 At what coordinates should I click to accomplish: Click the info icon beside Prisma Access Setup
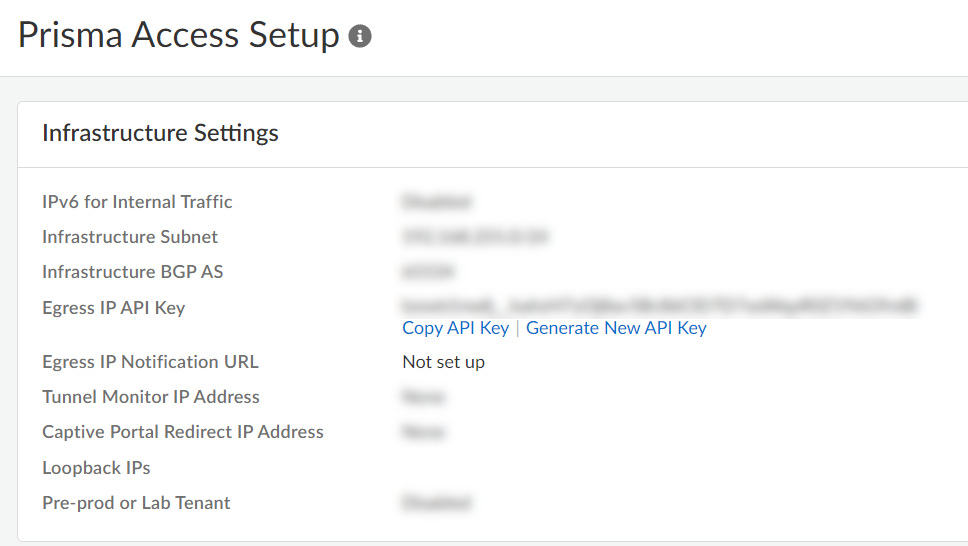click(360, 37)
